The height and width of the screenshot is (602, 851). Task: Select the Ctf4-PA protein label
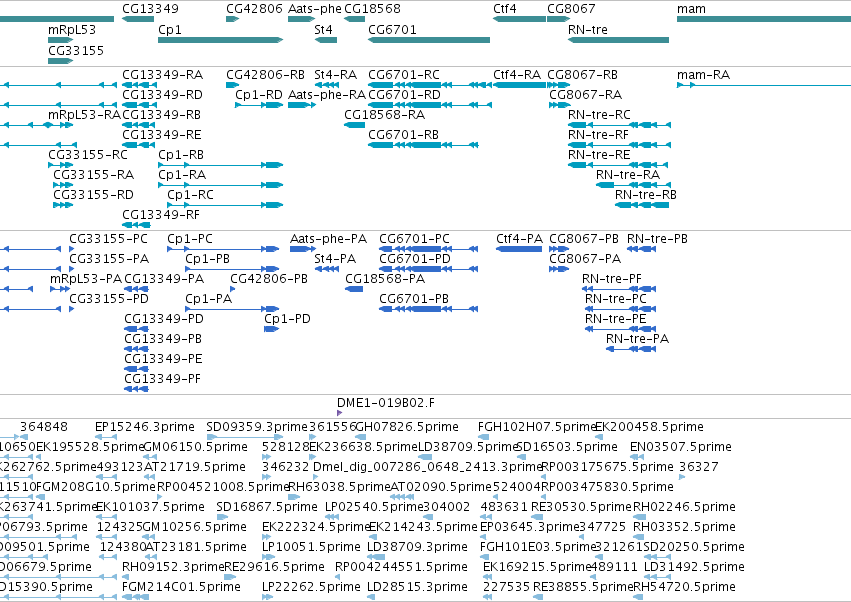[x=519, y=239]
